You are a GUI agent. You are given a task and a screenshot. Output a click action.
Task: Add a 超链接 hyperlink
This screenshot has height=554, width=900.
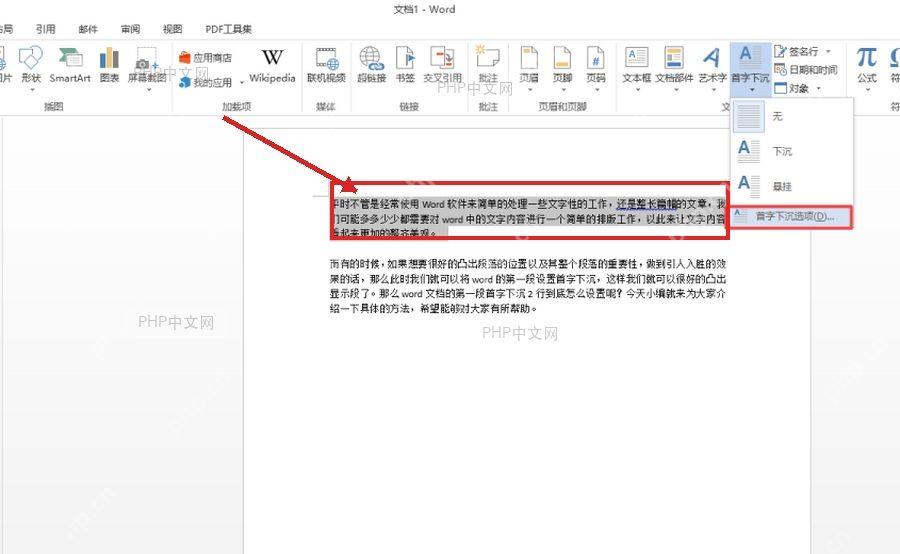[371, 64]
